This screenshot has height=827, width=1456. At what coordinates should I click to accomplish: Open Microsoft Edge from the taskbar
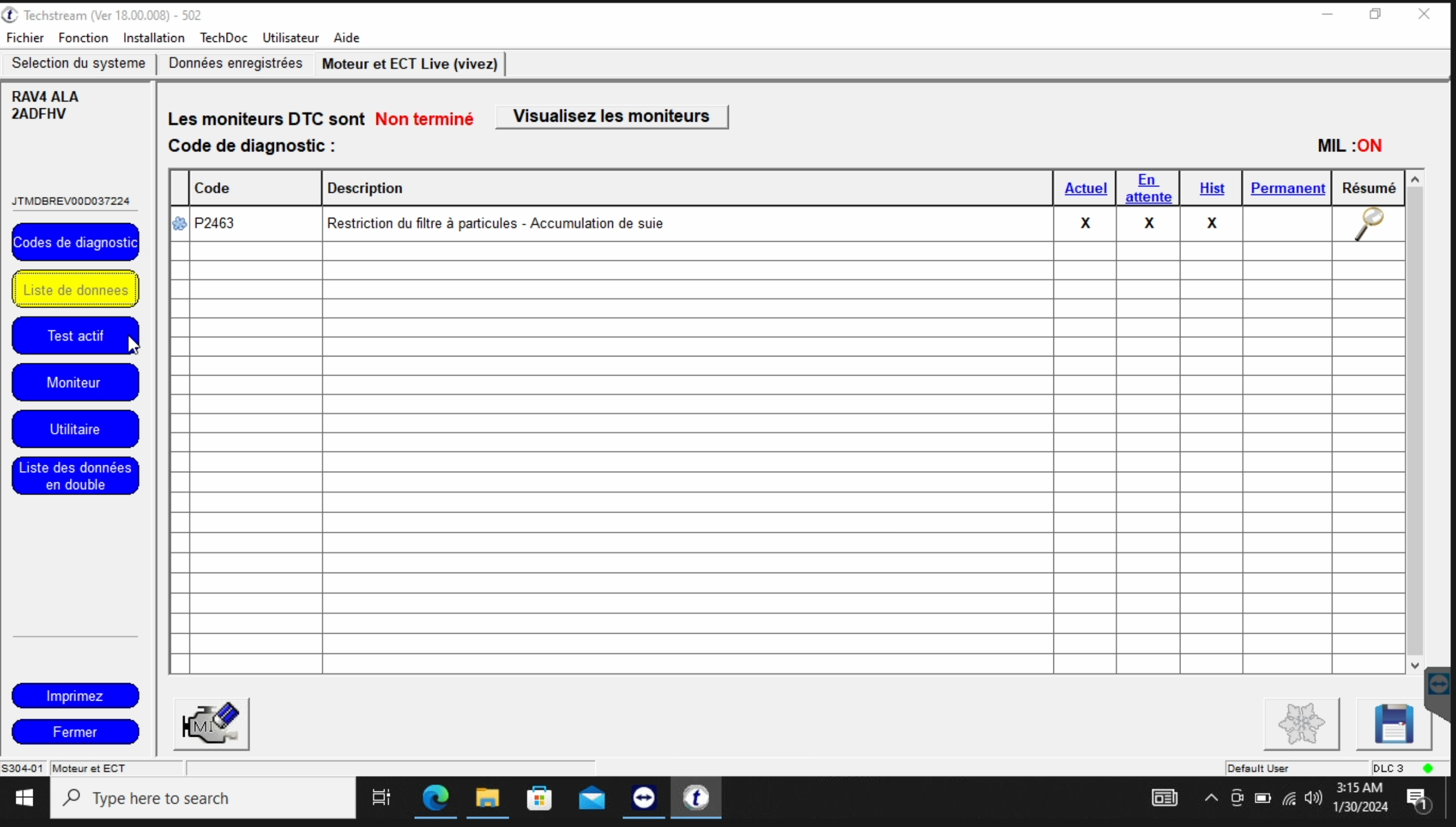(x=435, y=798)
